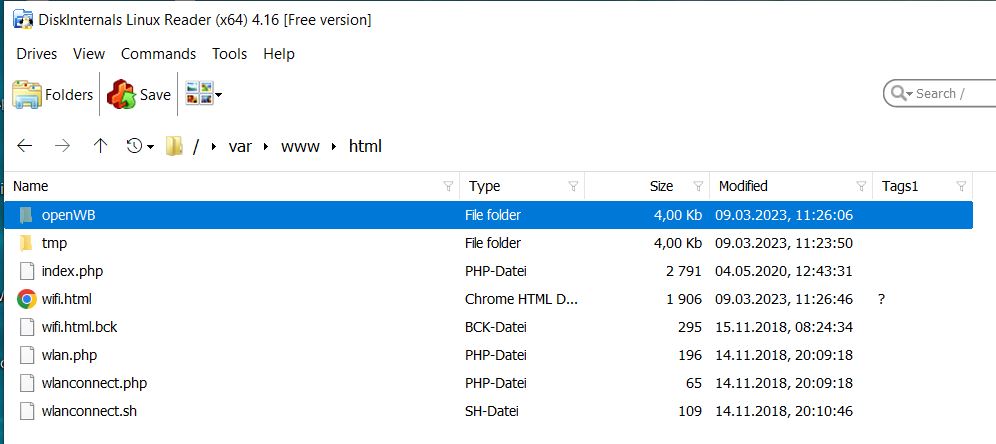Select the root slash in the breadcrumb
Viewport: 996px width, 444px height.
(x=196, y=147)
